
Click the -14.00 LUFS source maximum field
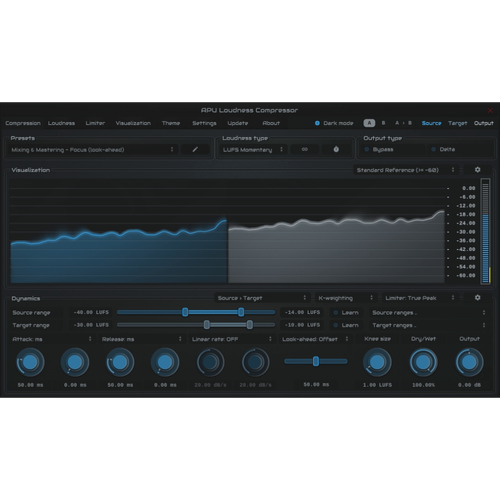click(x=302, y=312)
